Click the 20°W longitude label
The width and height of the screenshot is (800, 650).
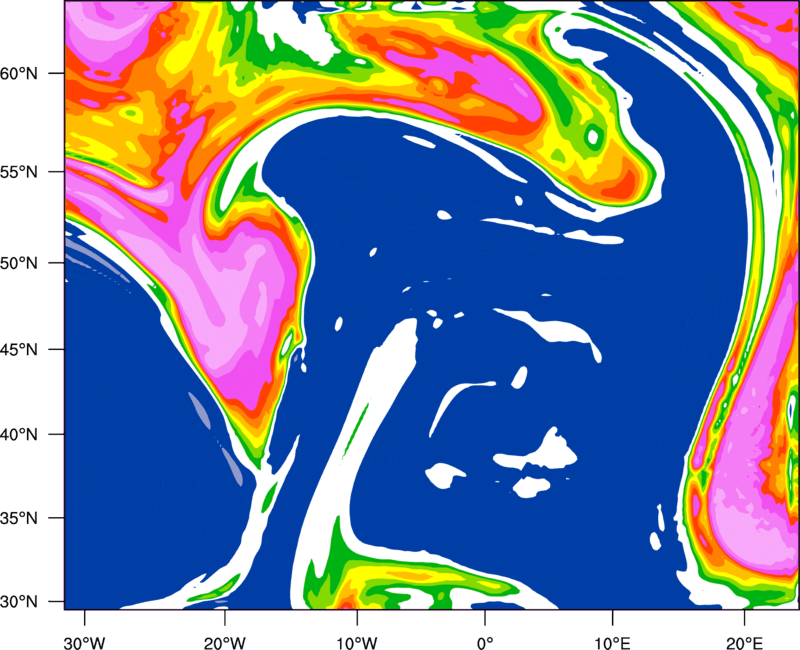[224, 643]
